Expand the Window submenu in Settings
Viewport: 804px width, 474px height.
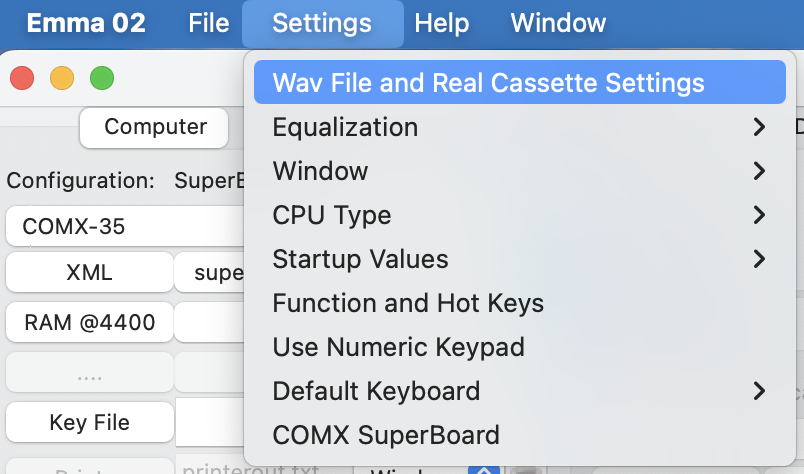[x=320, y=171]
